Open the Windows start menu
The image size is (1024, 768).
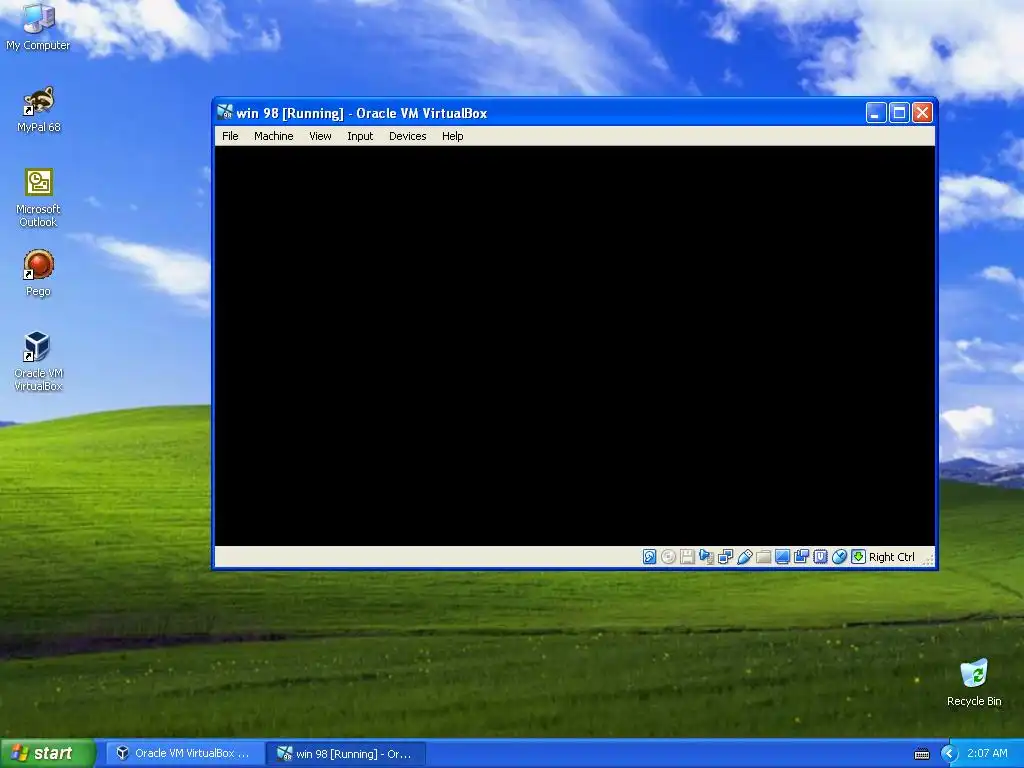point(47,753)
